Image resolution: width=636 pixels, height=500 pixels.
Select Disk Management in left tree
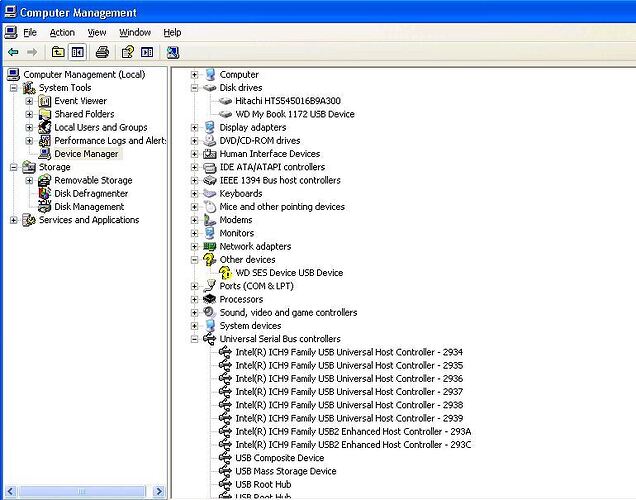click(x=89, y=207)
